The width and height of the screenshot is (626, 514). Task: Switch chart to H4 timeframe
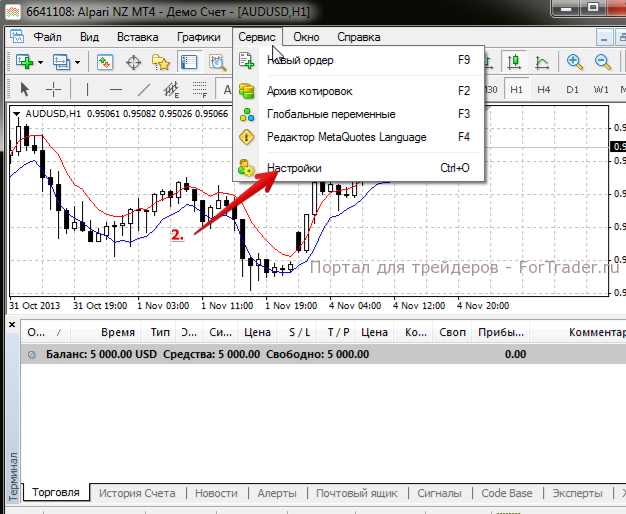click(x=543, y=89)
